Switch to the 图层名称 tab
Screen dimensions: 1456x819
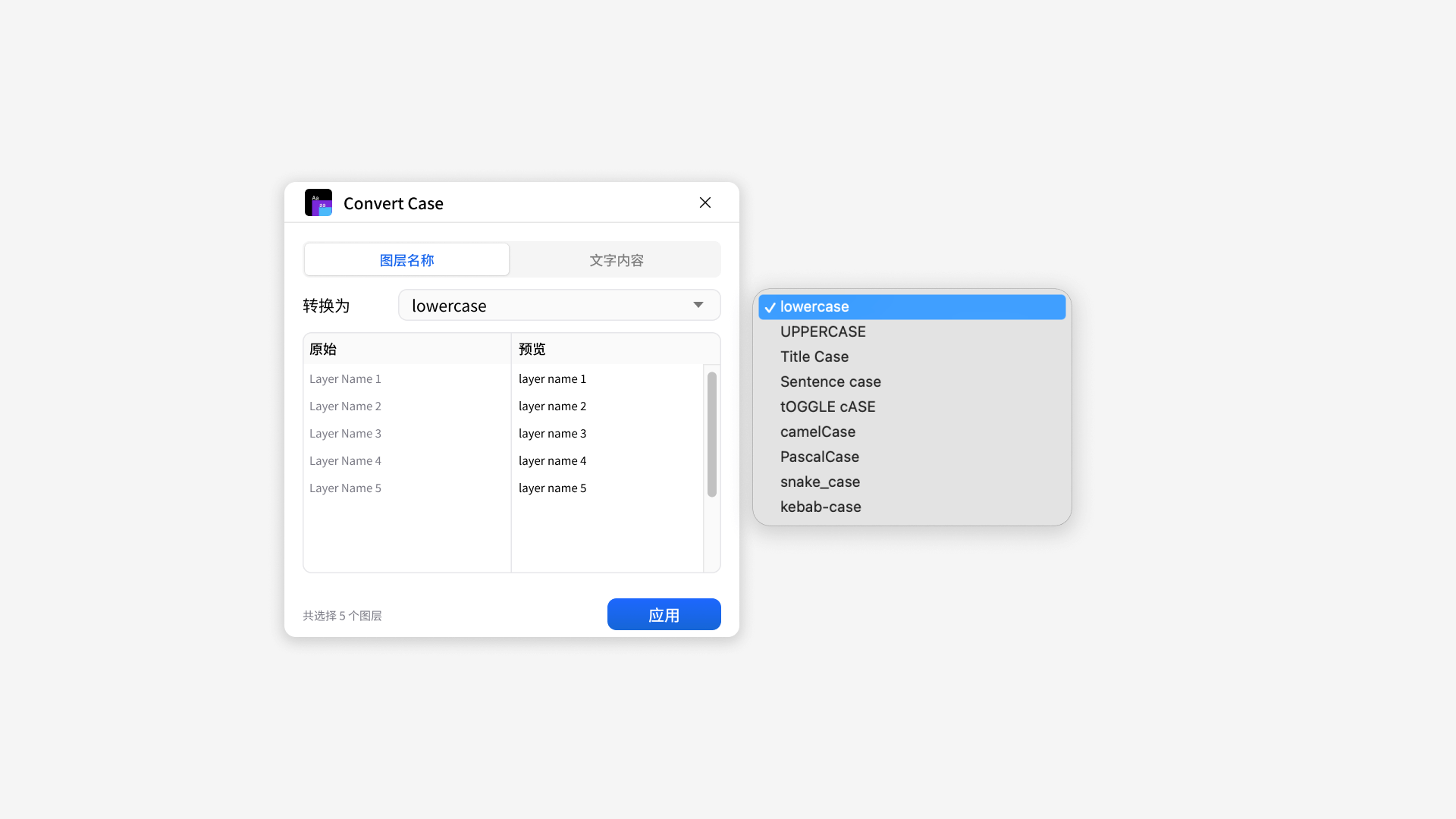406,260
